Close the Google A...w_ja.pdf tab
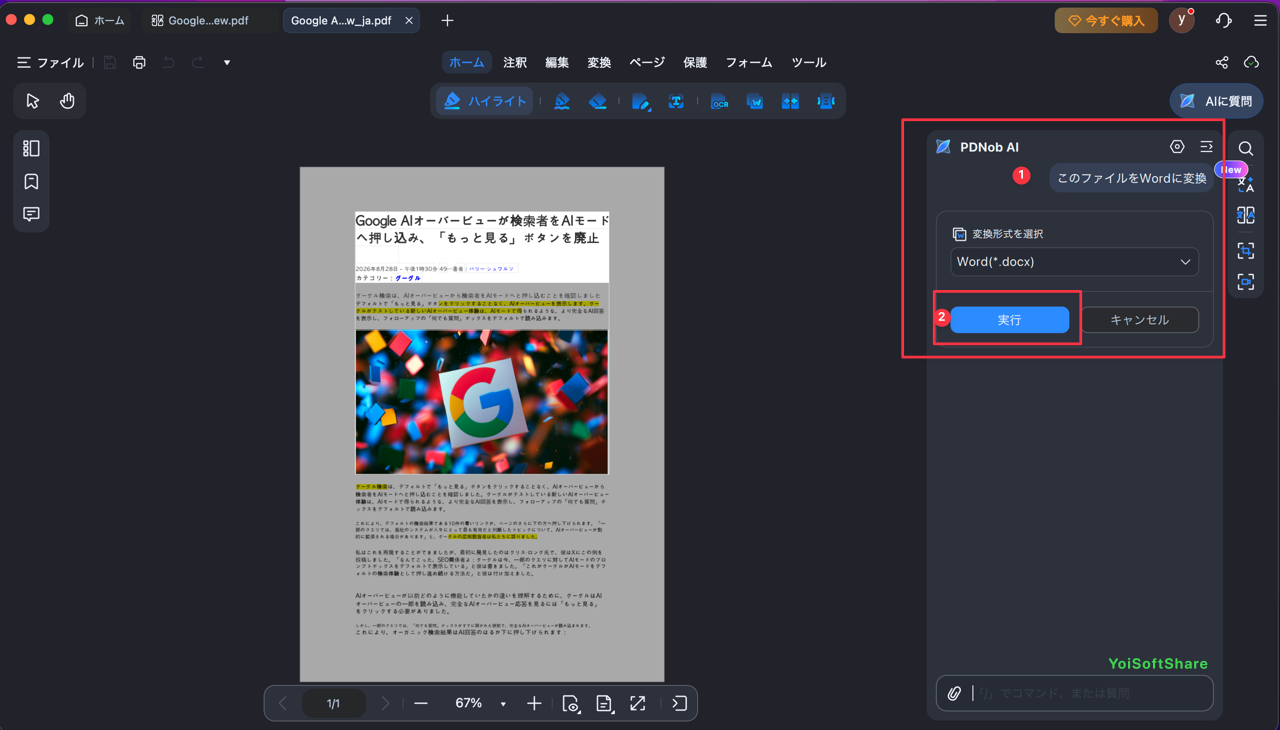 pyautogui.click(x=409, y=20)
